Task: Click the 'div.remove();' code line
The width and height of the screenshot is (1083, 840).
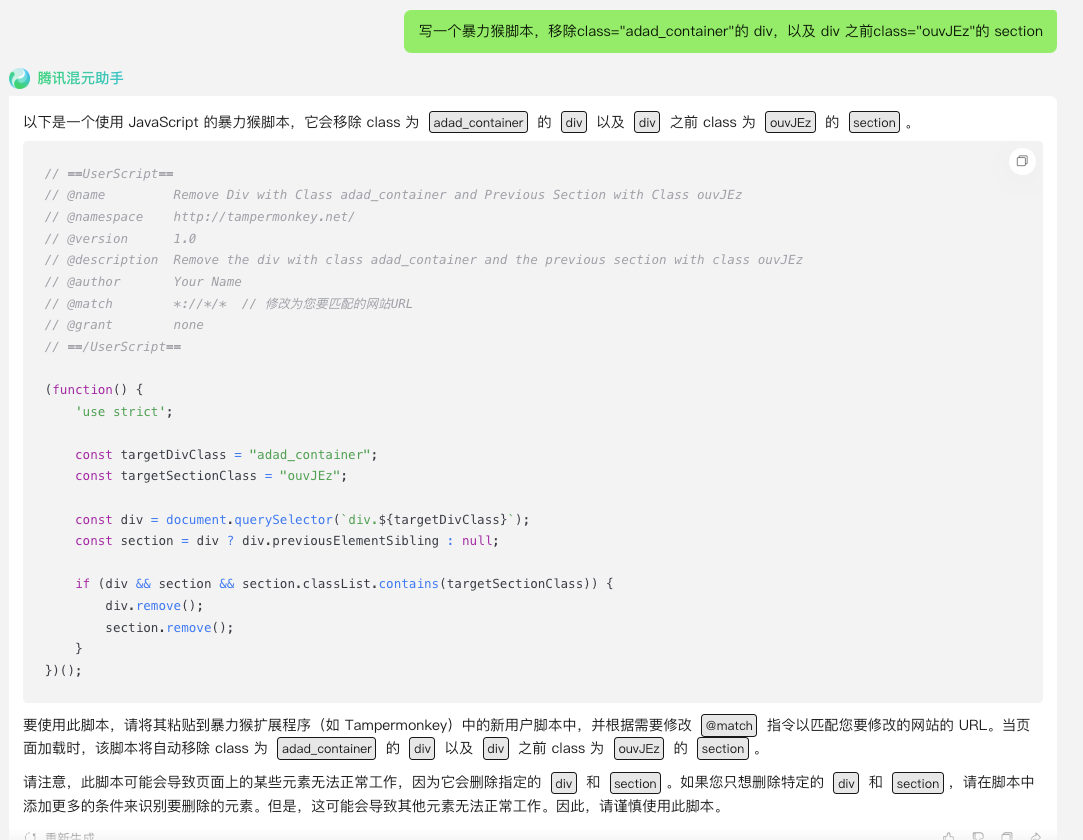Action: click(x=154, y=606)
